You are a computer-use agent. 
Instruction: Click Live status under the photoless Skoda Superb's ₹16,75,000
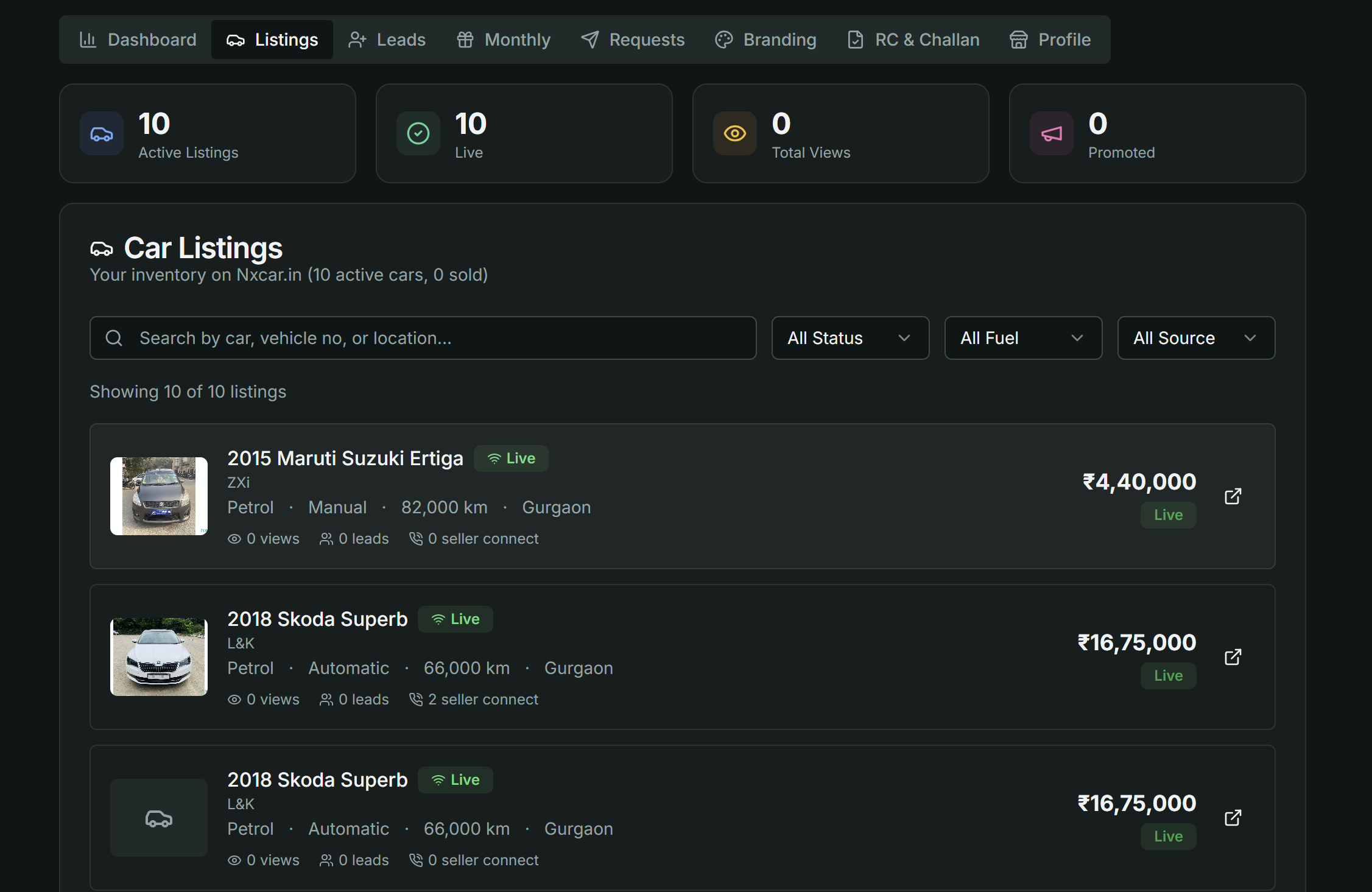point(1168,837)
